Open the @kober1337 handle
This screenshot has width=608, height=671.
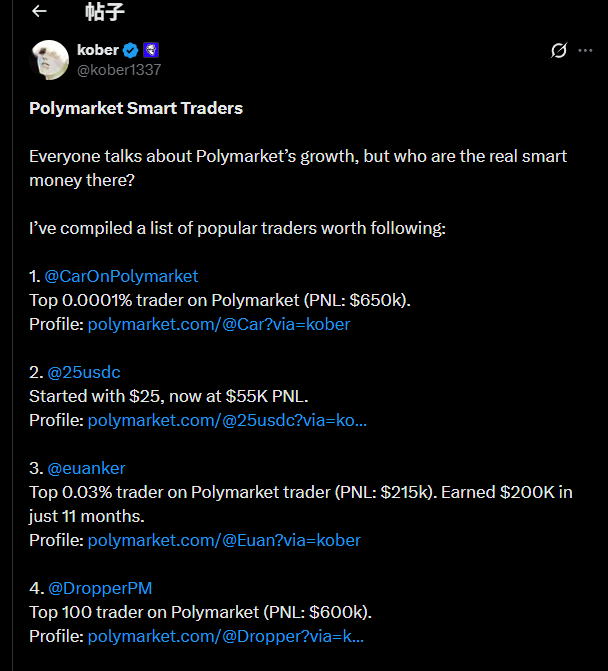click(118, 70)
